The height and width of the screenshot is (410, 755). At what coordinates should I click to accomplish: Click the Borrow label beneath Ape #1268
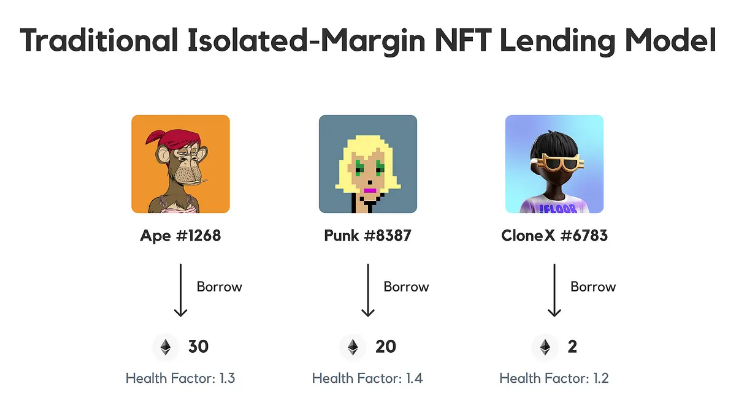coord(219,286)
